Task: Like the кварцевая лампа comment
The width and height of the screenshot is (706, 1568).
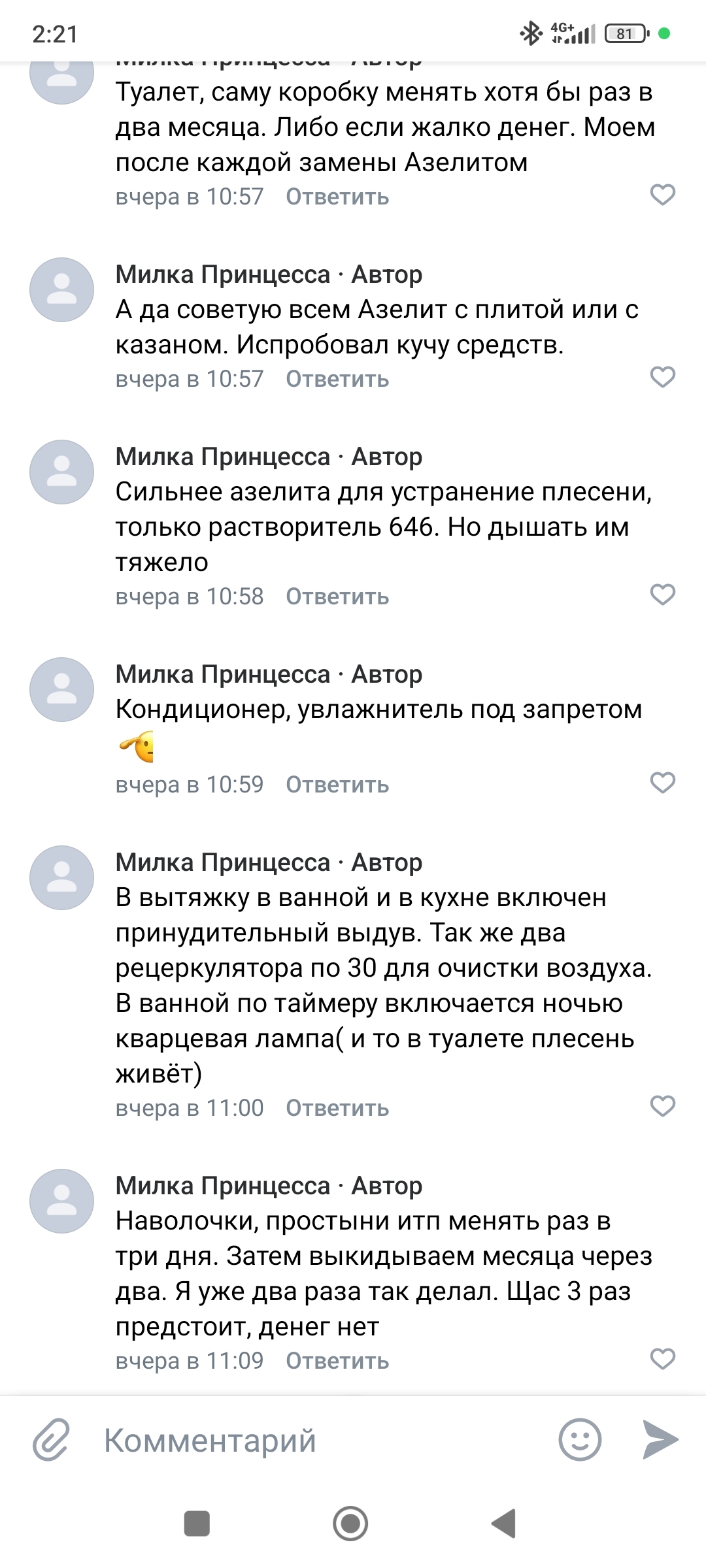Action: [662, 1106]
